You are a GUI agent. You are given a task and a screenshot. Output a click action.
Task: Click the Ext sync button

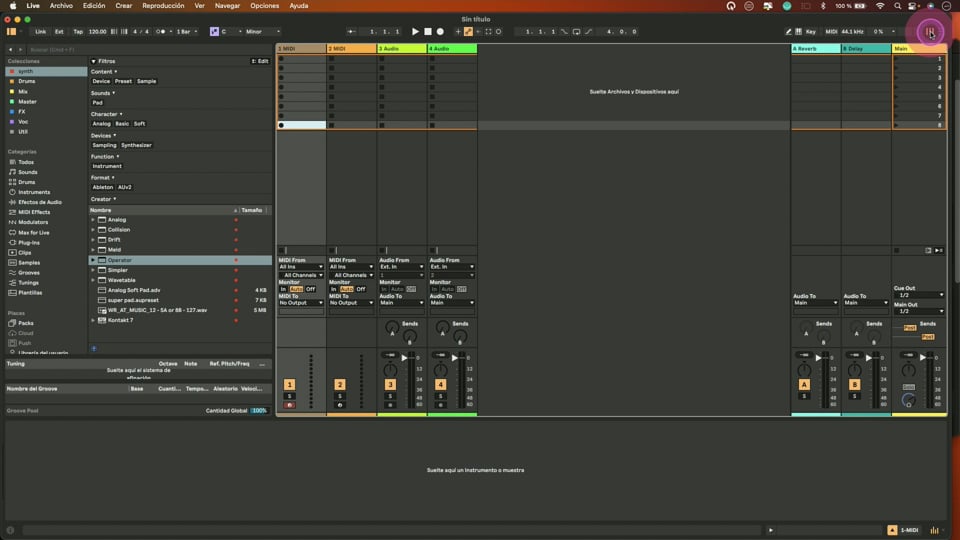tap(59, 32)
